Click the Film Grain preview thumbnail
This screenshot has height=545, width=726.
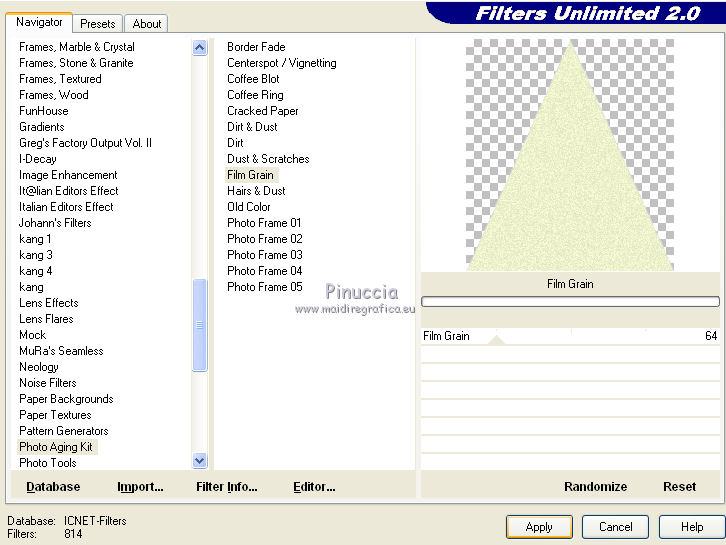[570, 155]
